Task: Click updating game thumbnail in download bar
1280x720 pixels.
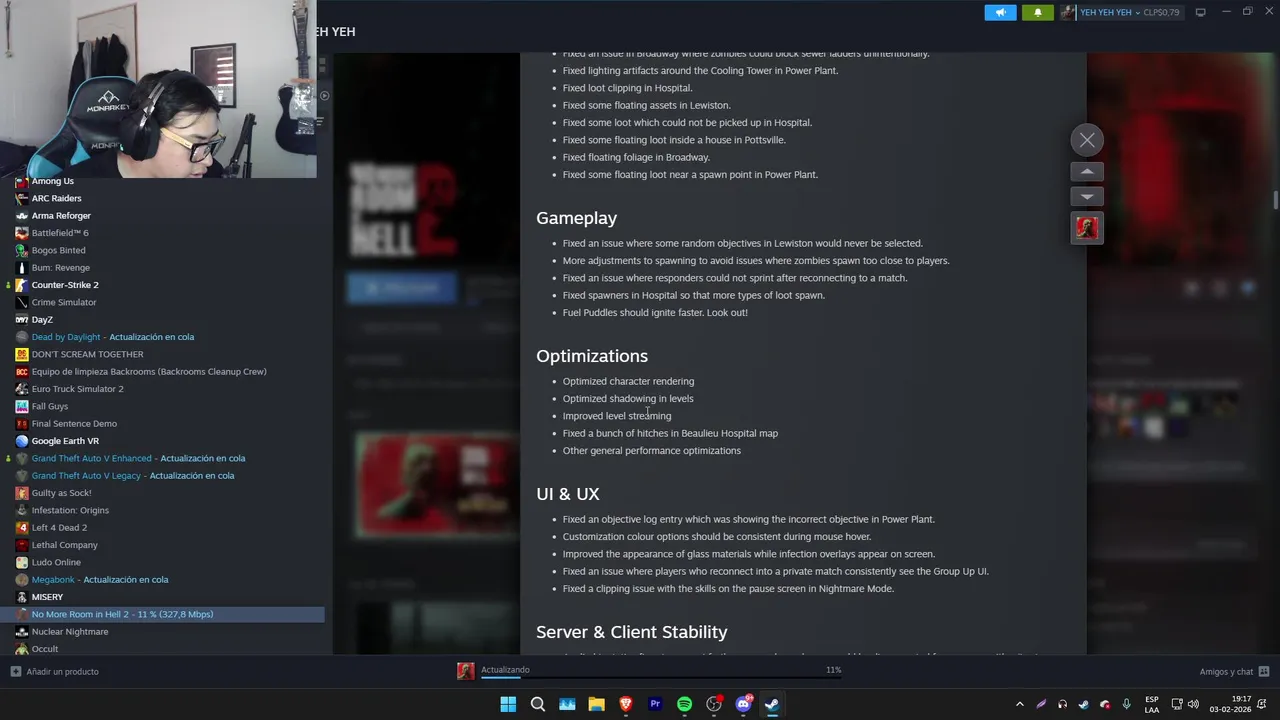Action: (466, 671)
